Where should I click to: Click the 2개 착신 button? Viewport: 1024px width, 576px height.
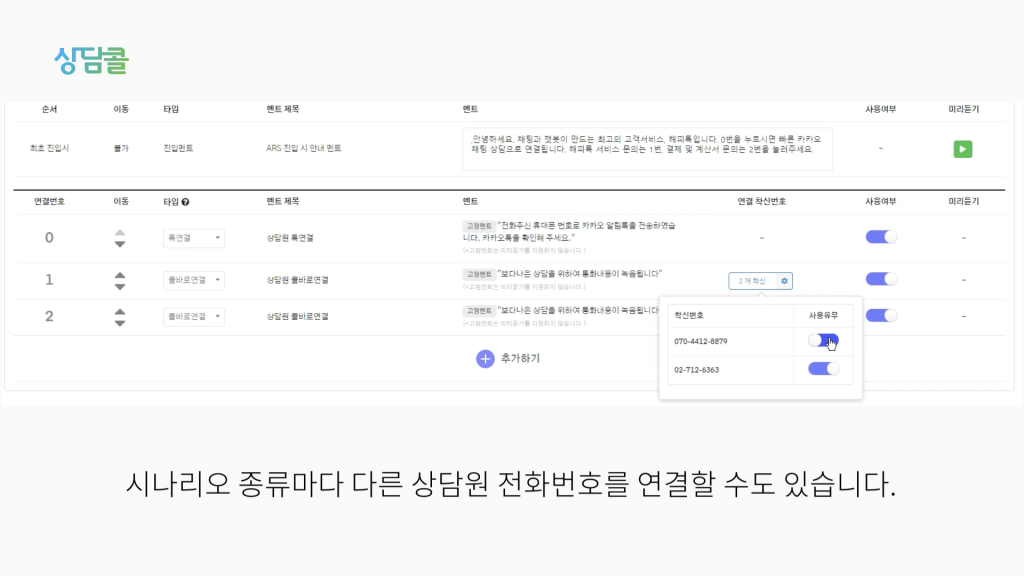tap(752, 281)
